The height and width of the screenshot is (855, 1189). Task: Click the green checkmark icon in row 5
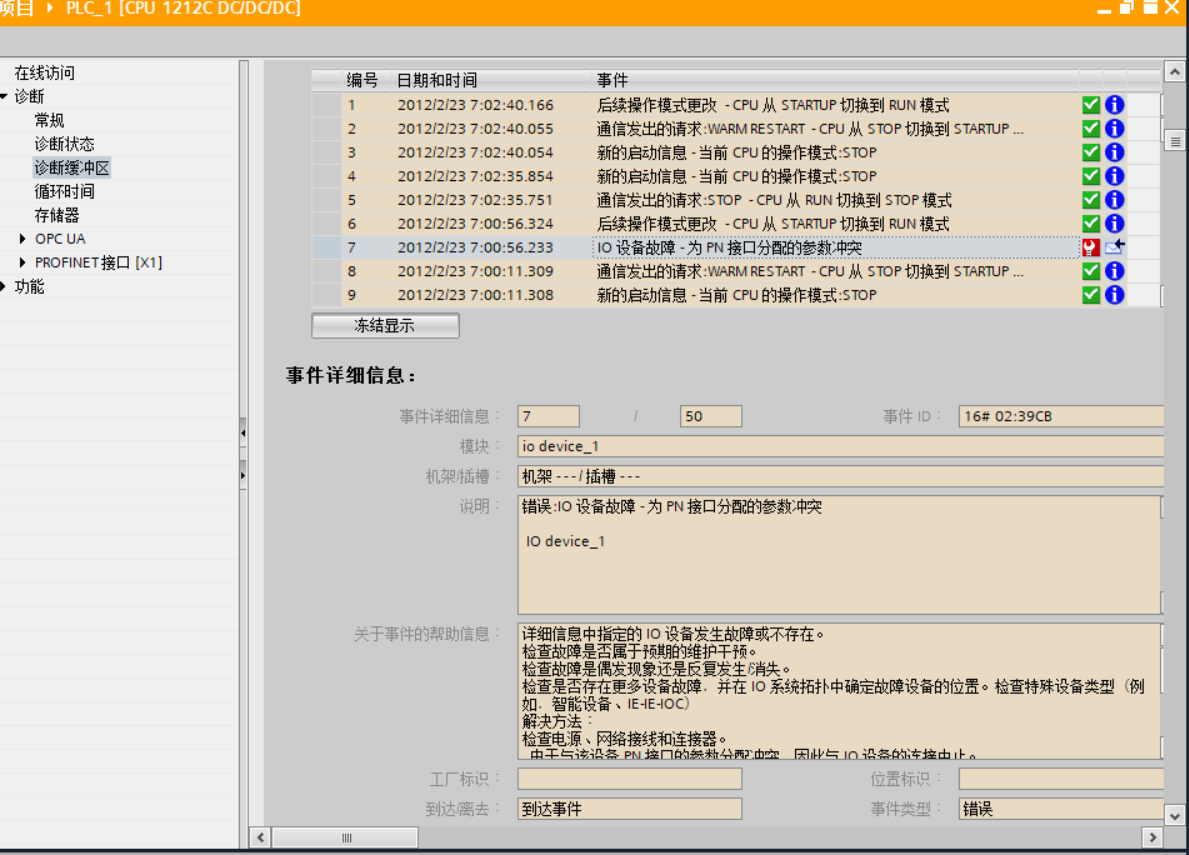tap(1091, 200)
